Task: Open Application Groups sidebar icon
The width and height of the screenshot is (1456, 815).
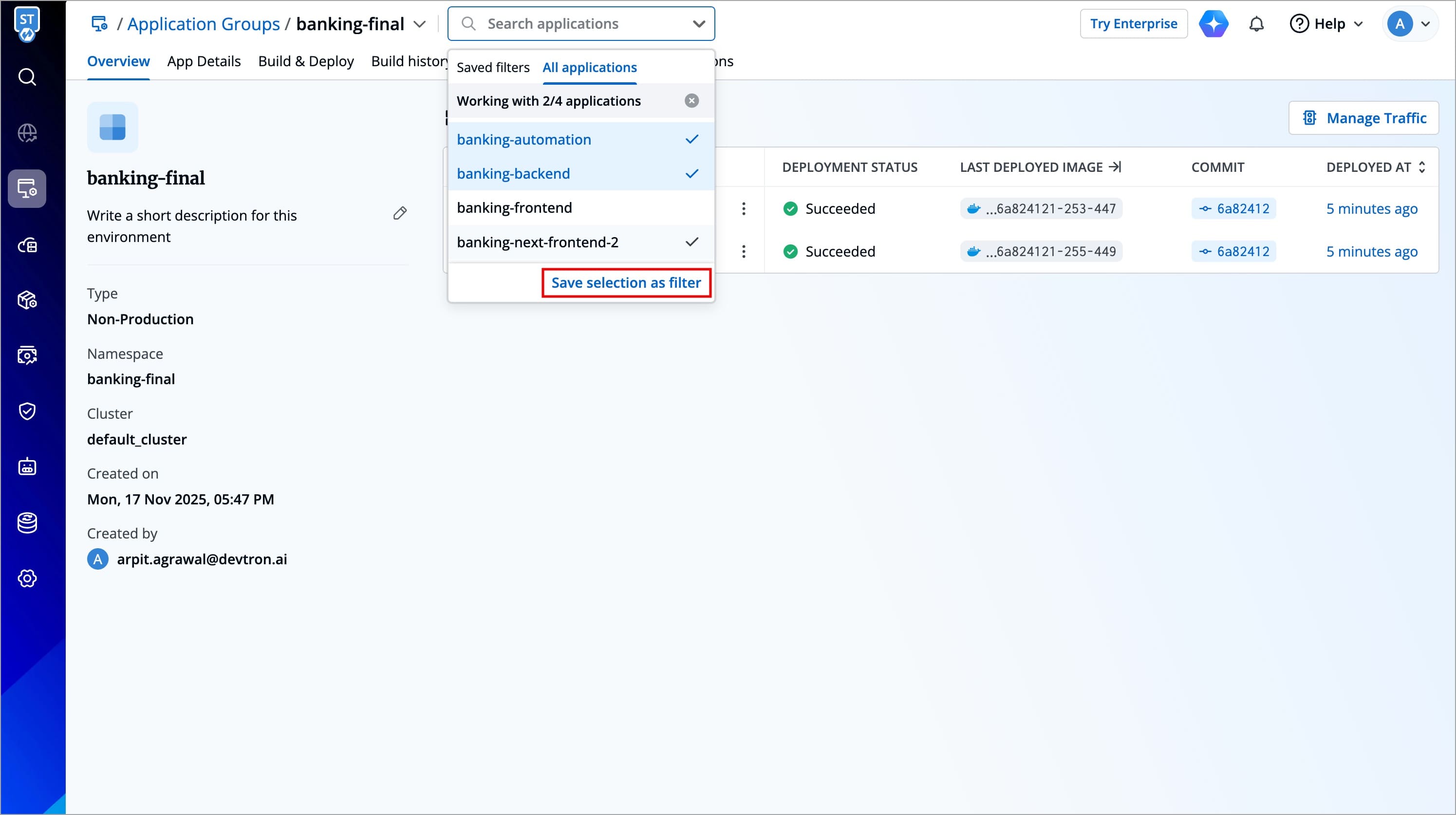Action: (x=27, y=188)
